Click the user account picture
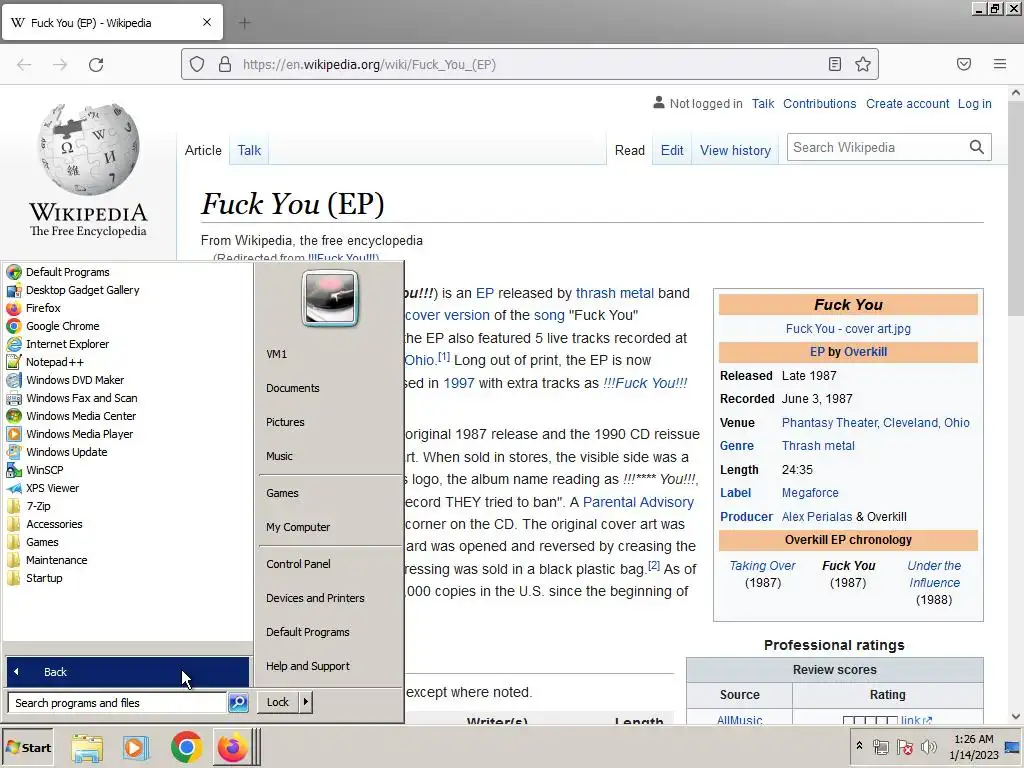Screen dimensions: 1024x768 coord(330,298)
